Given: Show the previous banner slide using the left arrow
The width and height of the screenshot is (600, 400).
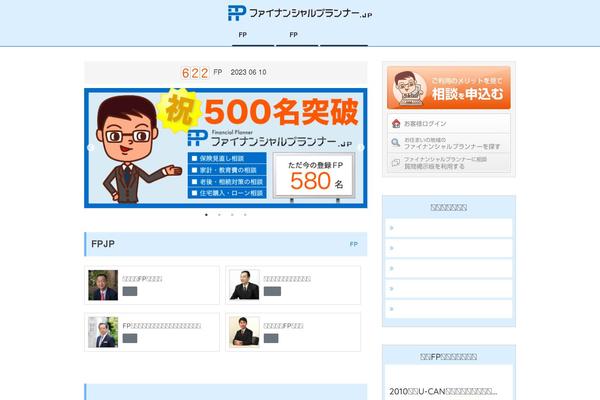Looking at the screenshot, I should (x=91, y=148).
